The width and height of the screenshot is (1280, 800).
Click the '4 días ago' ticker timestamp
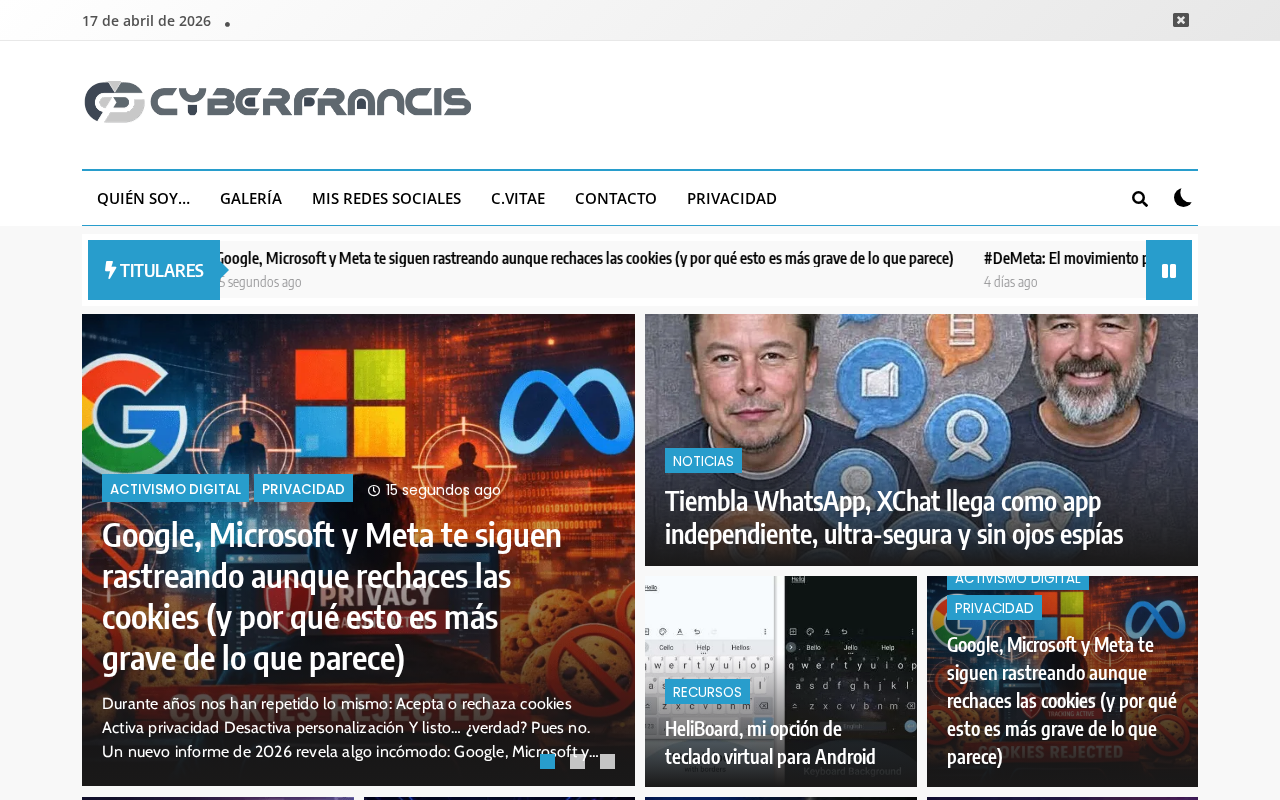click(1010, 282)
